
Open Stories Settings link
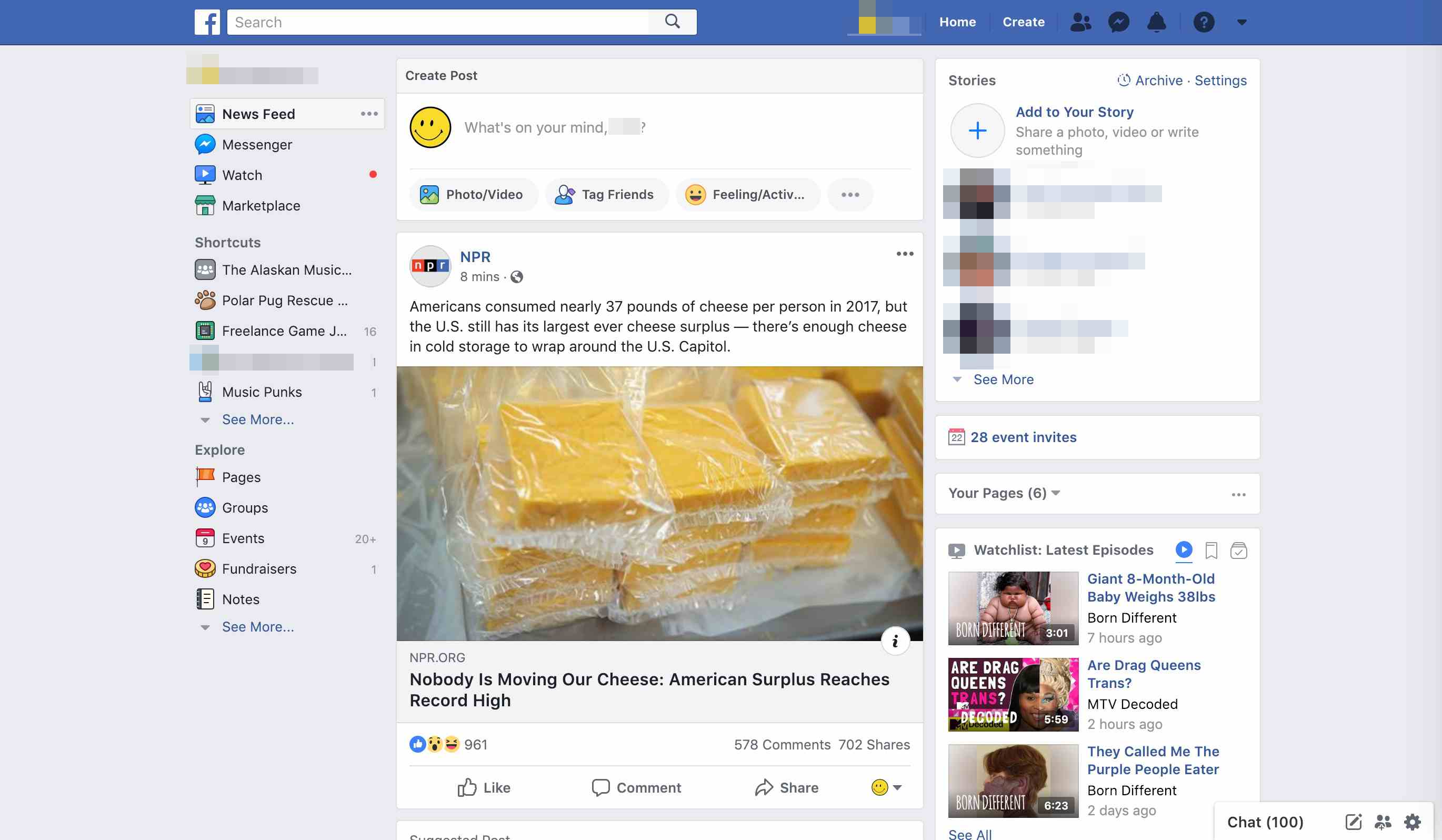click(1220, 80)
